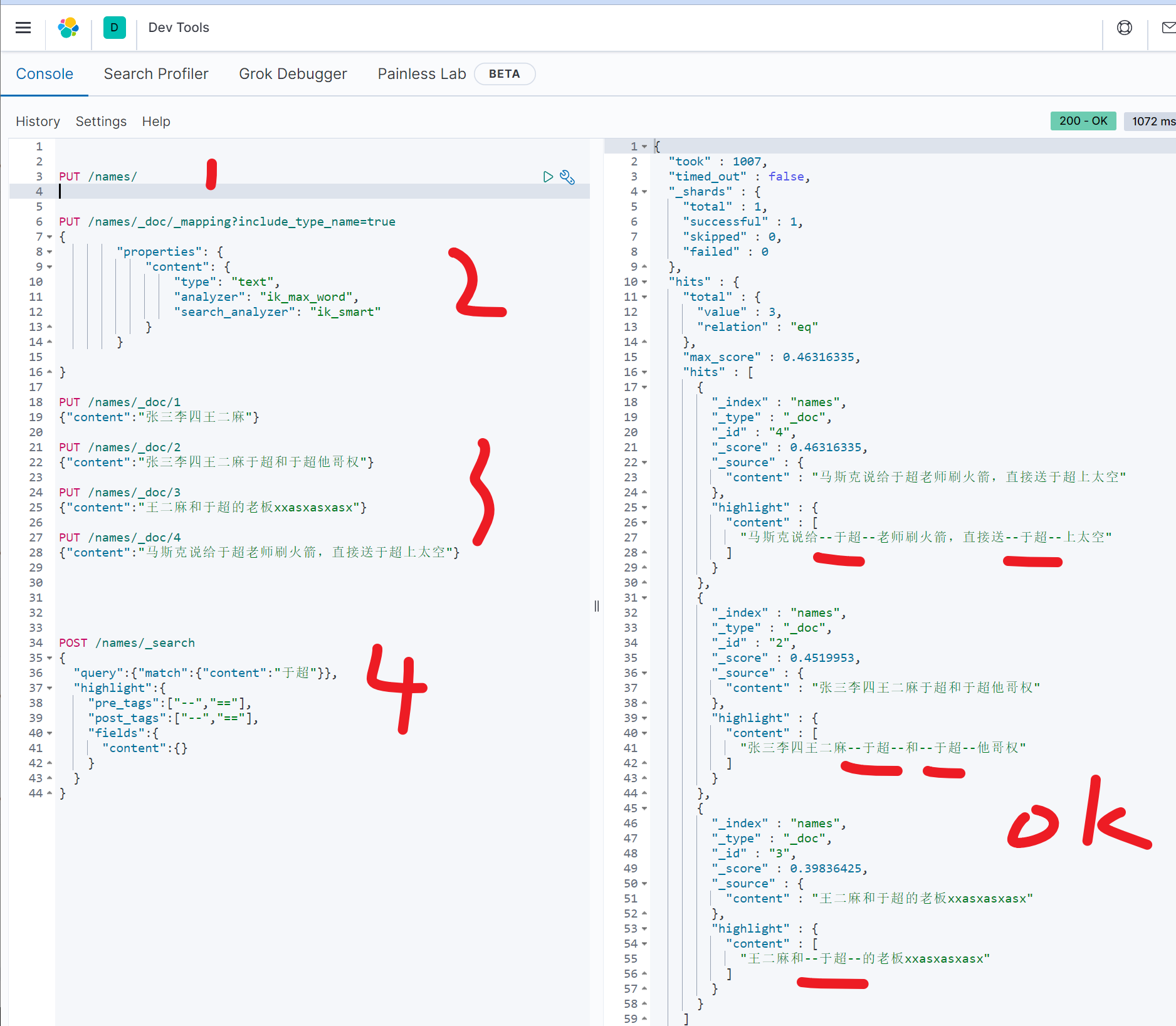Collapse the editor block at line 7
The image size is (1176, 1026).
click(50, 237)
